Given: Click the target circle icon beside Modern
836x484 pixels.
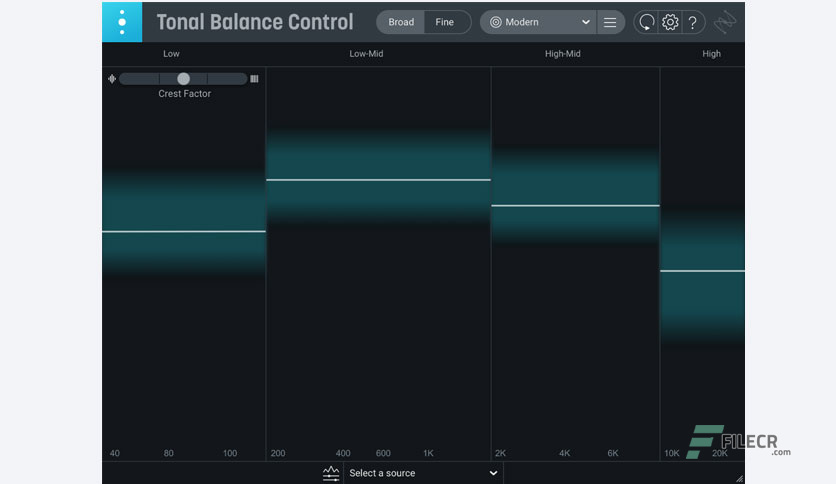Looking at the screenshot, I should 496,22.
